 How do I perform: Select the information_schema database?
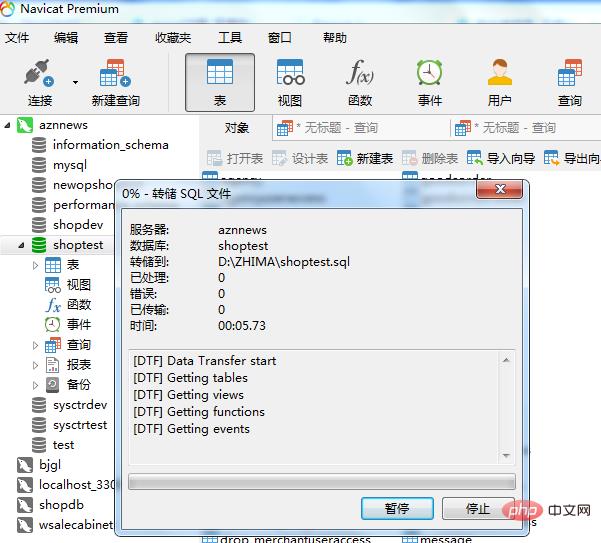click(100, 145)
